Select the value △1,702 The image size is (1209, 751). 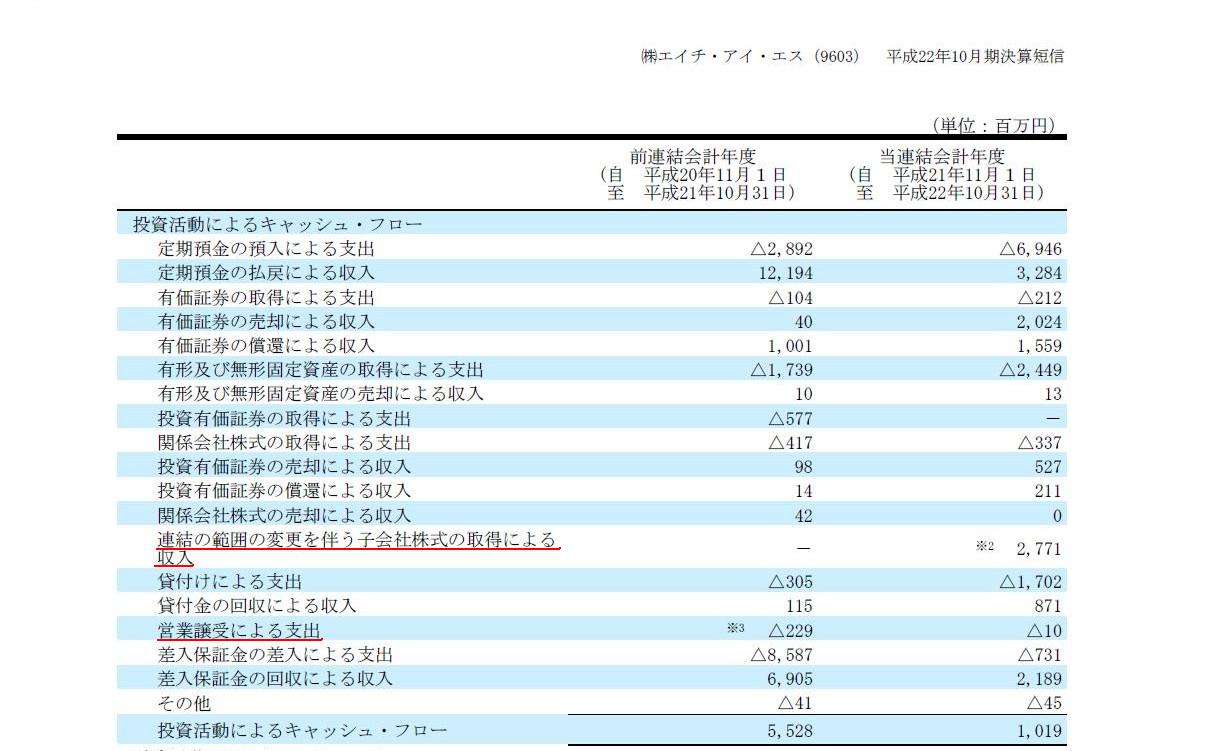1030,582
